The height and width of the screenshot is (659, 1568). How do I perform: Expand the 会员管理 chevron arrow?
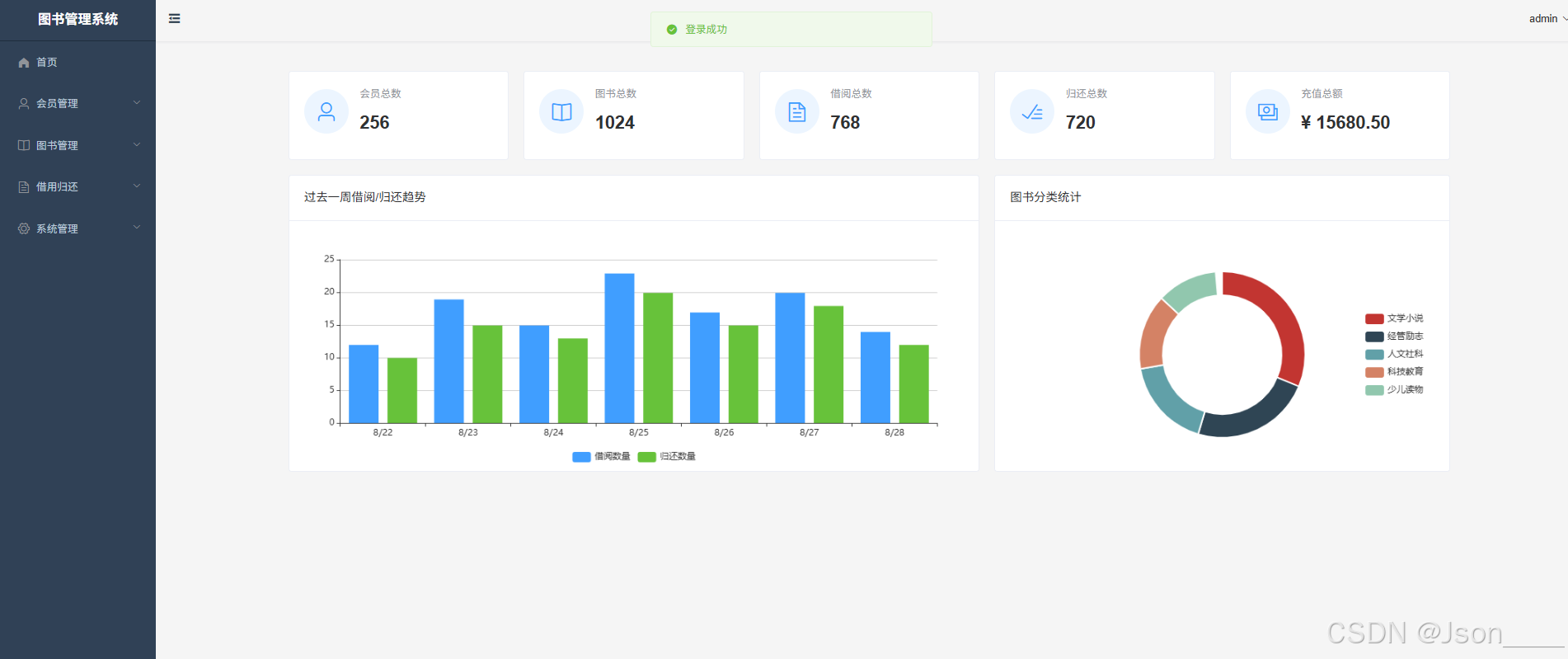(137, 103)
